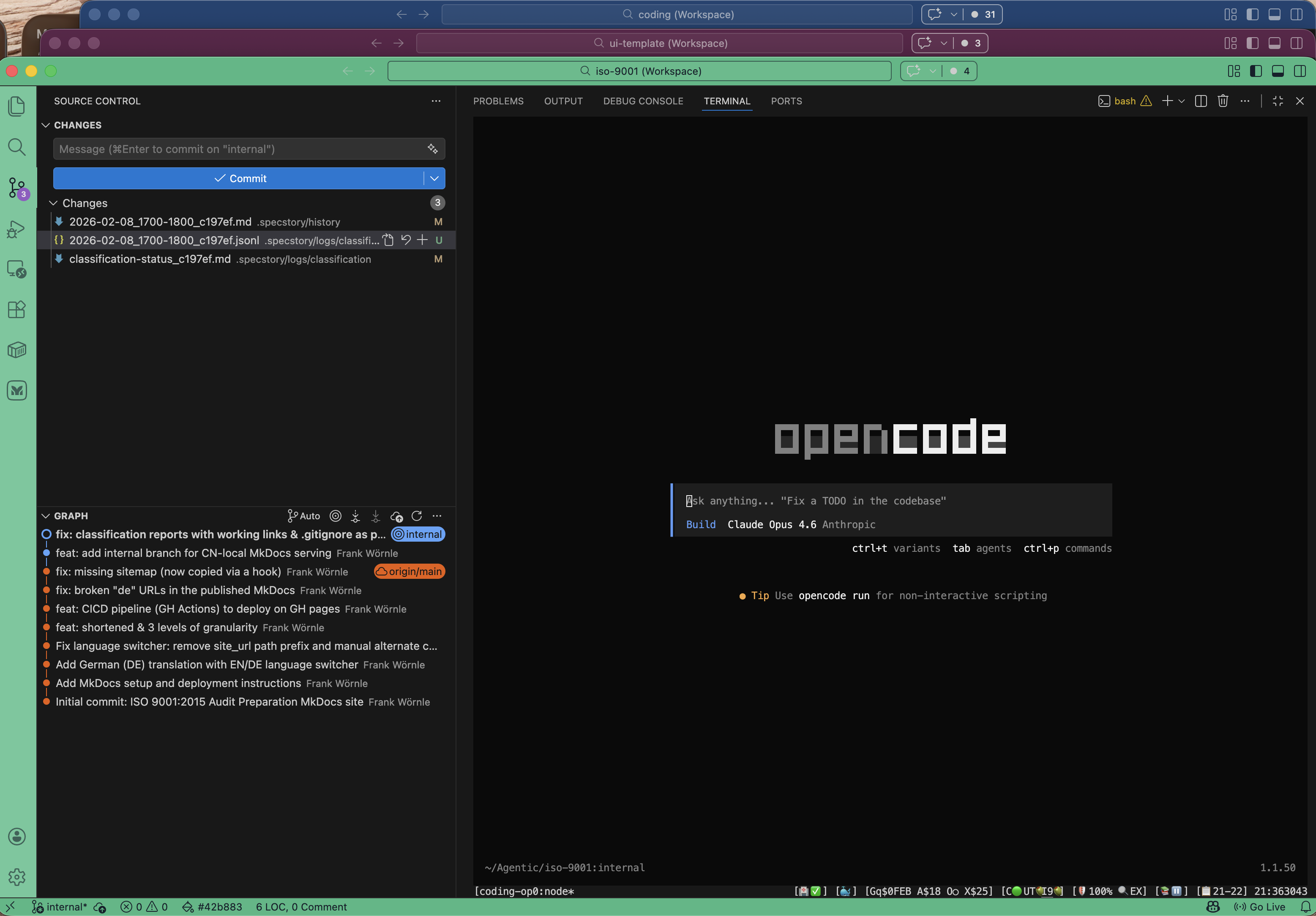Switch to OUTPUT tab
The width and height of the screenshot is (1316, 916).
(x=563, y=101)
